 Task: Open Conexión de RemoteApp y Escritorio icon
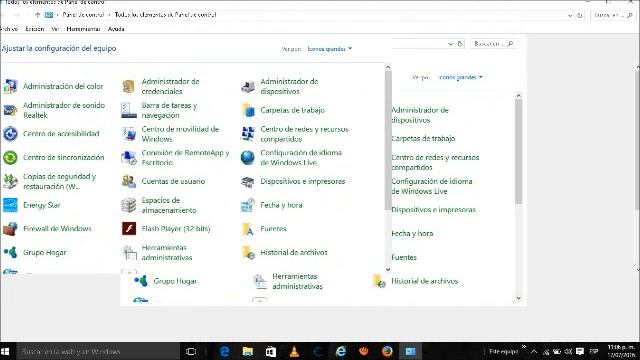129,158
